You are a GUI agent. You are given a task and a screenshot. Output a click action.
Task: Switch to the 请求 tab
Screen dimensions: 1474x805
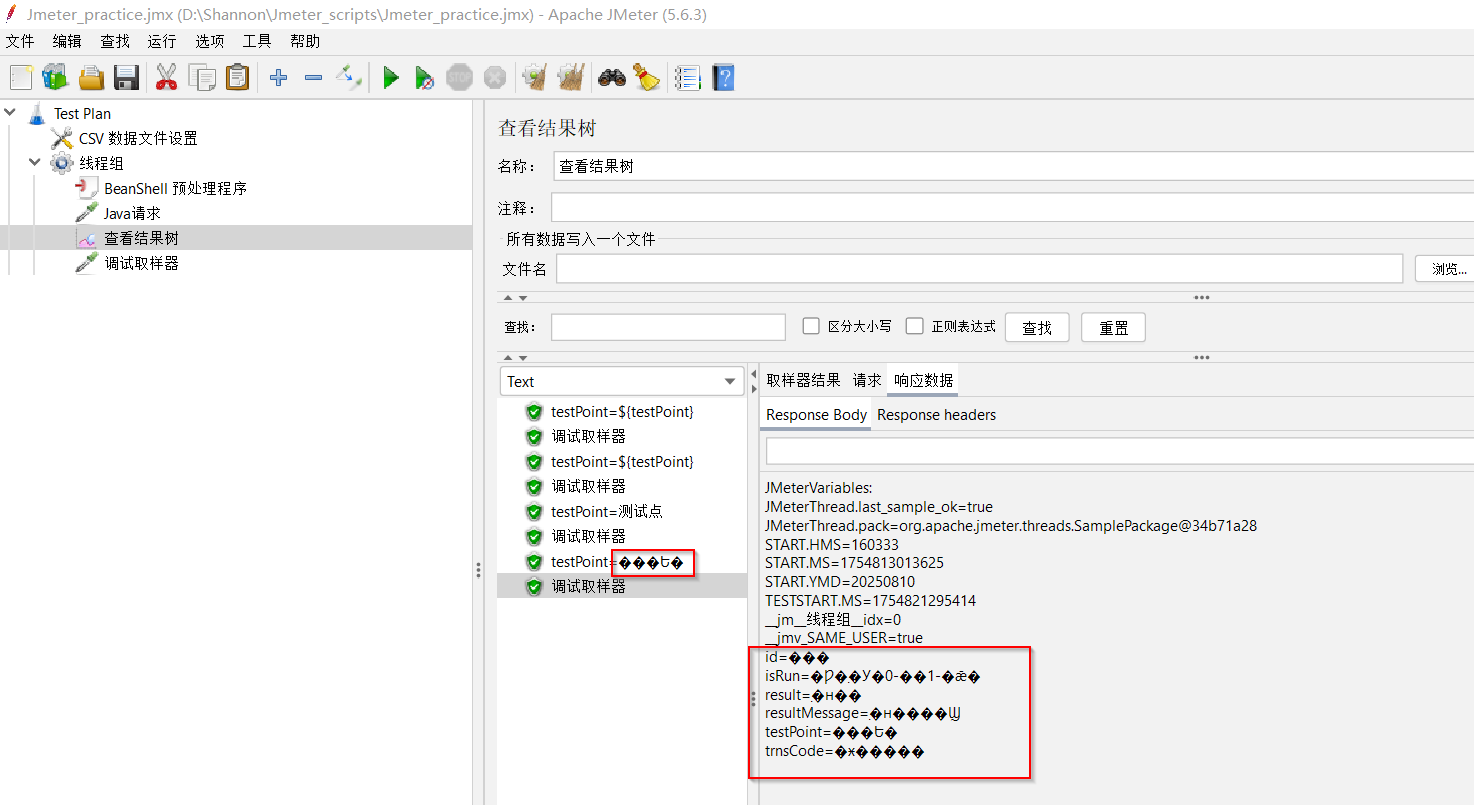click(x=867, y=380)
